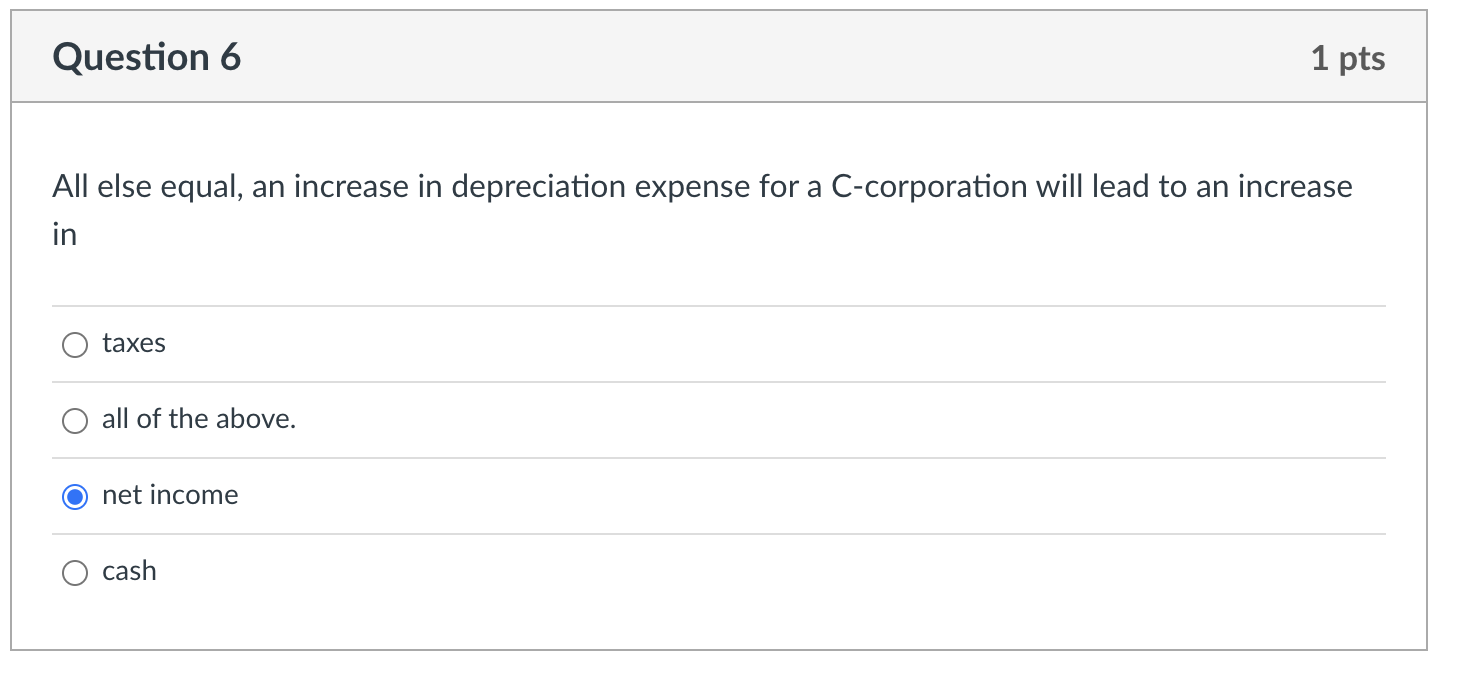
Task: Deselect the currently chosen net income answer
Action: pyautogui.click(x=74, y=496)
